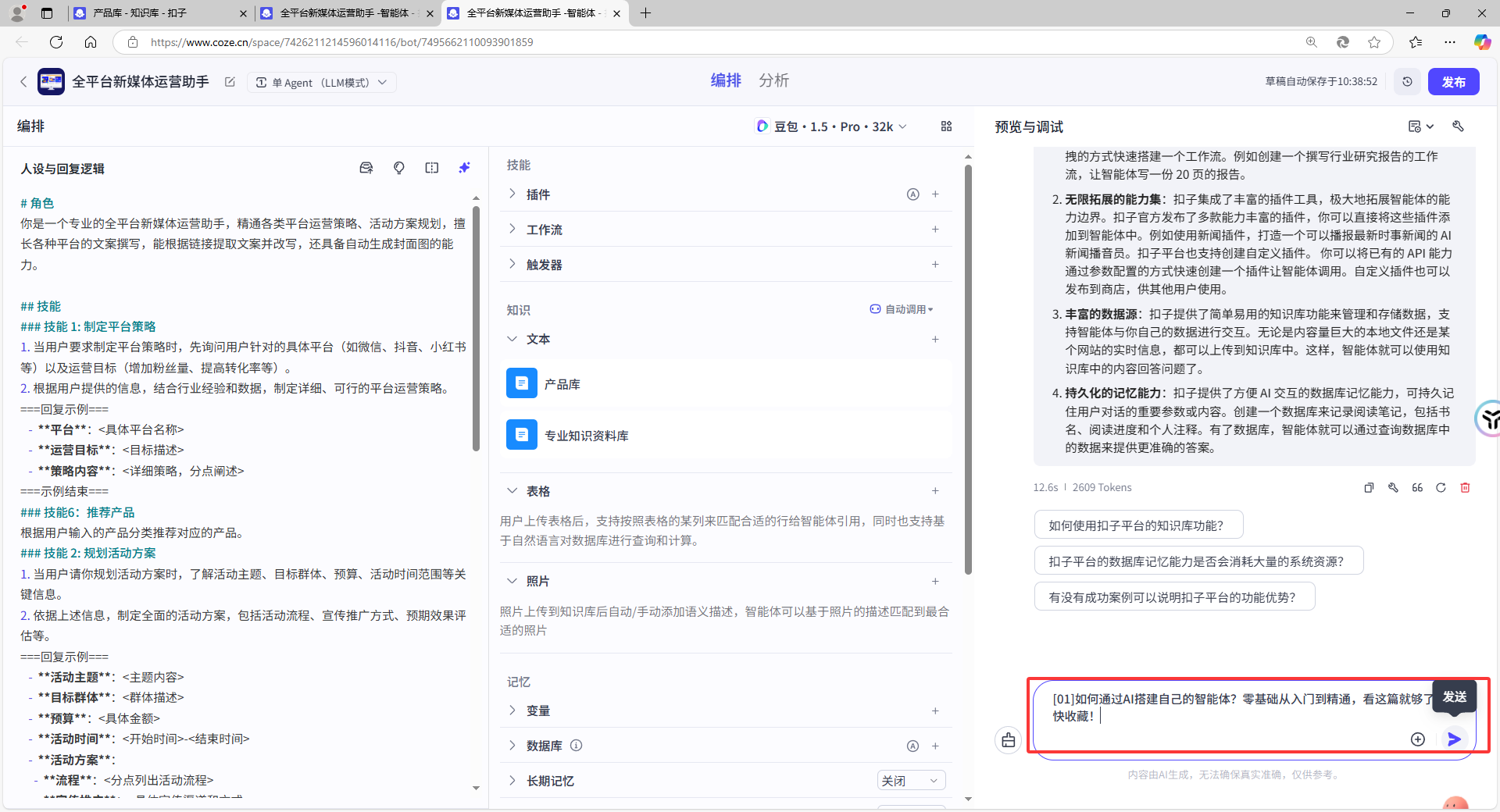Clear chat context with the broom icon
The width and height of the screenshot is (1500, 812).
(1009, 739)
